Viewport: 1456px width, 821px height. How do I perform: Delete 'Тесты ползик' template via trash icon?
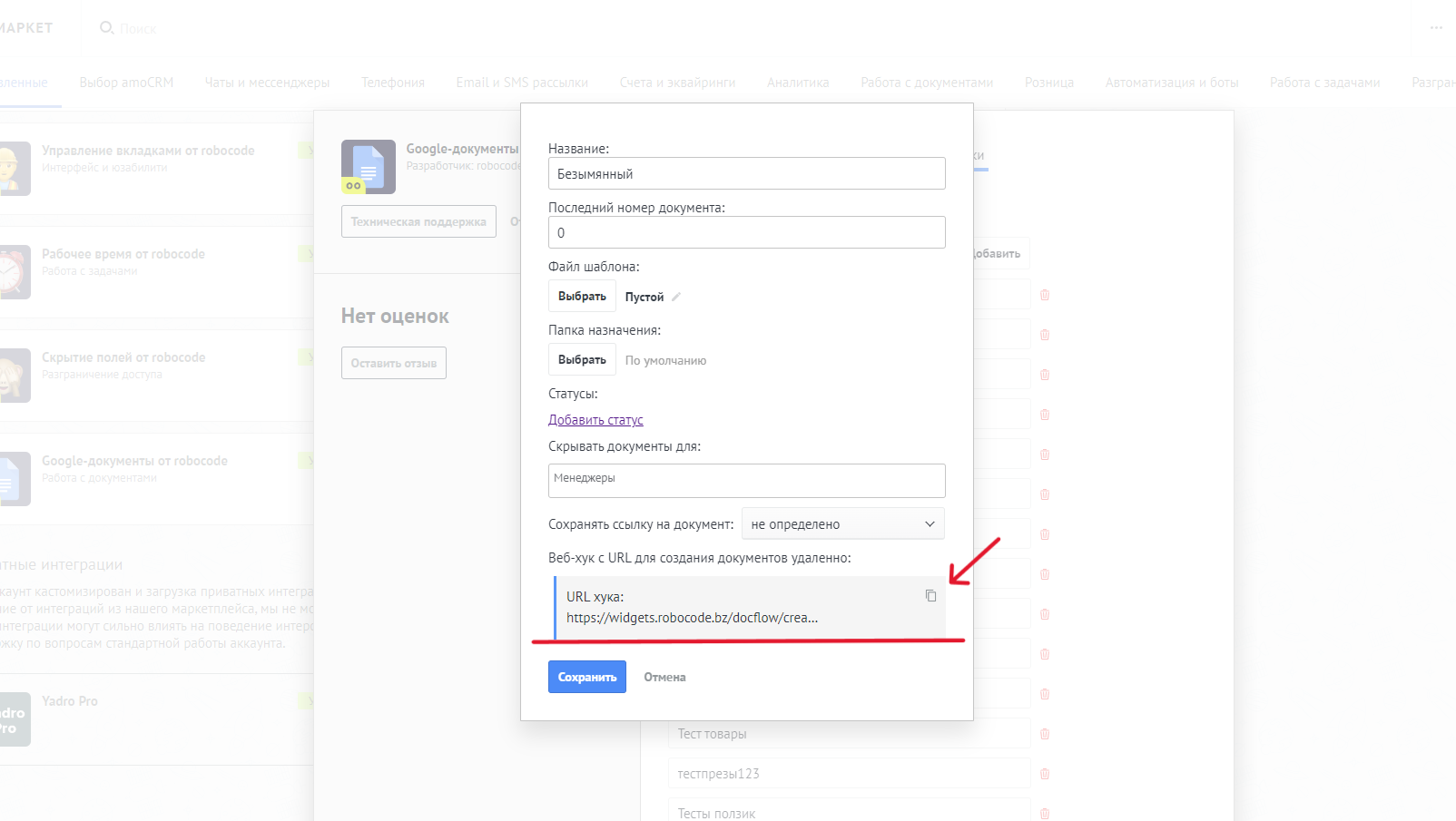point(1045,814)
